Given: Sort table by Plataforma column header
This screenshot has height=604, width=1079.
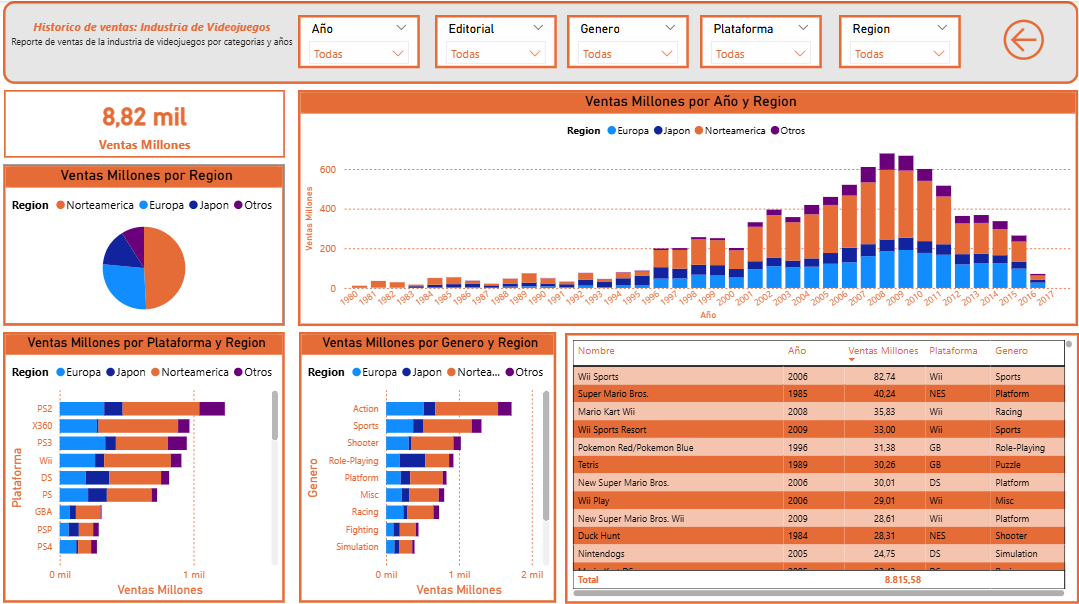Looking at the screenshot, I should click(x=953, y=351).
